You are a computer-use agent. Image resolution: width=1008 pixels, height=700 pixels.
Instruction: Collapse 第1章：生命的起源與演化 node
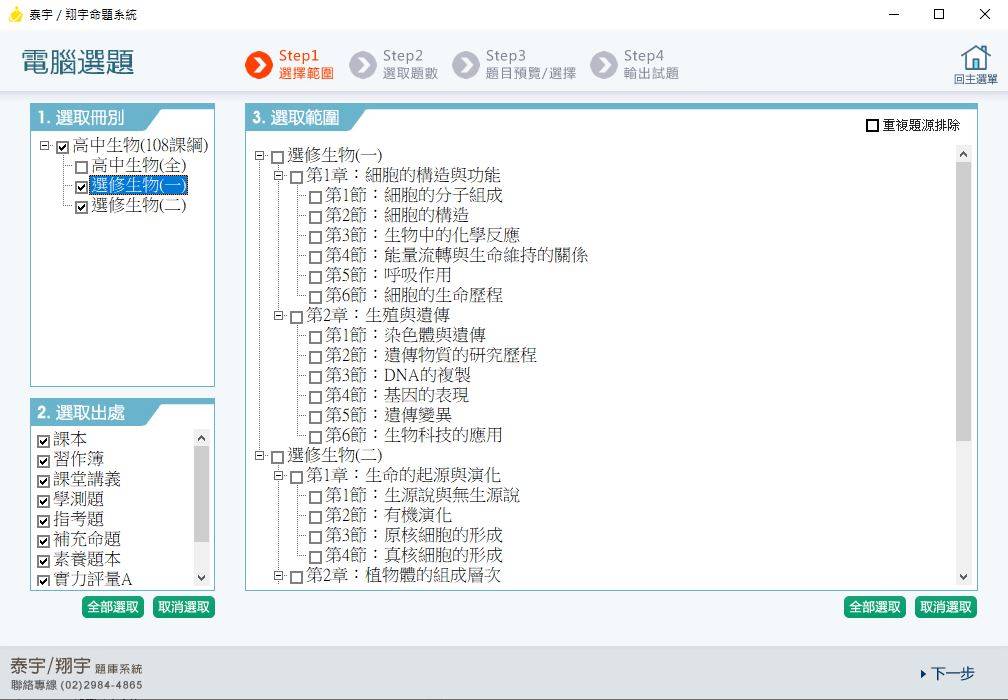(x=278, y=476)
